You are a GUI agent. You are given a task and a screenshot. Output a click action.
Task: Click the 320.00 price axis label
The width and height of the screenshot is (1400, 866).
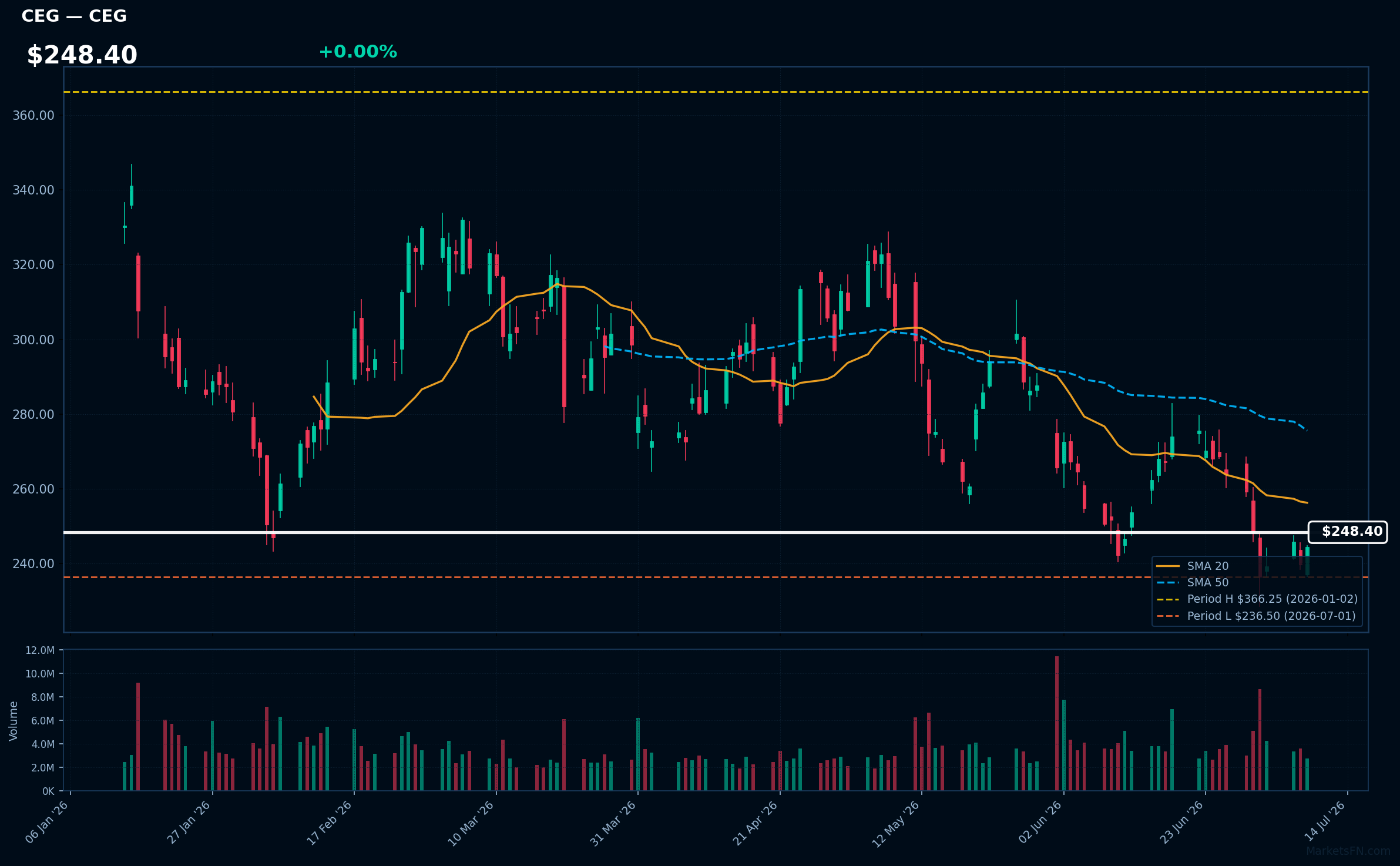33,264
